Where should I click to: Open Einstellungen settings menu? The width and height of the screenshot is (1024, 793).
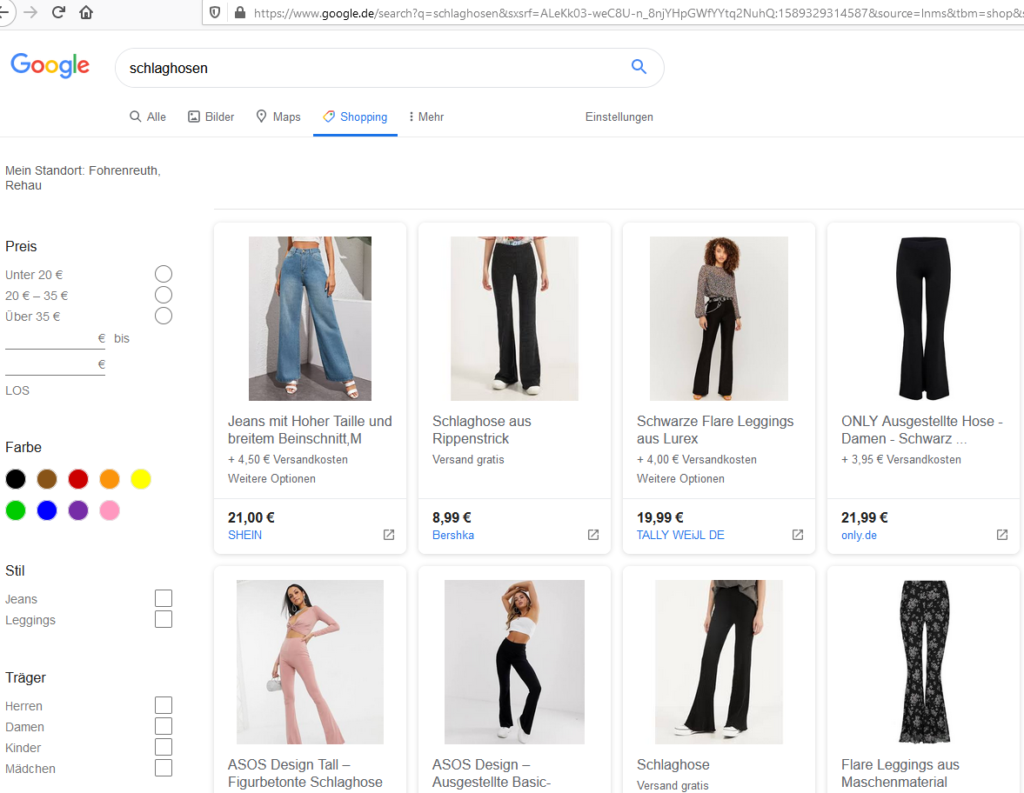[619, 117]
